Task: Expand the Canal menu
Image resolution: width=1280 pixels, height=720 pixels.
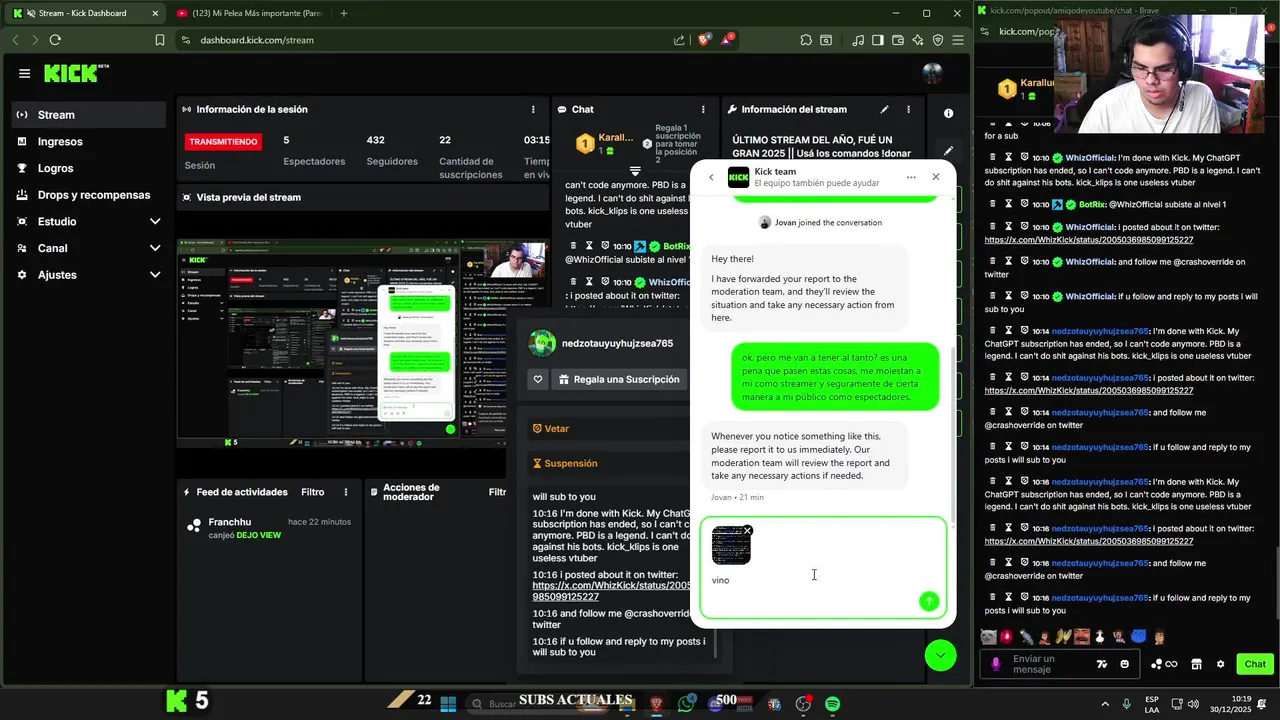Action: click(x=89, y=248)
